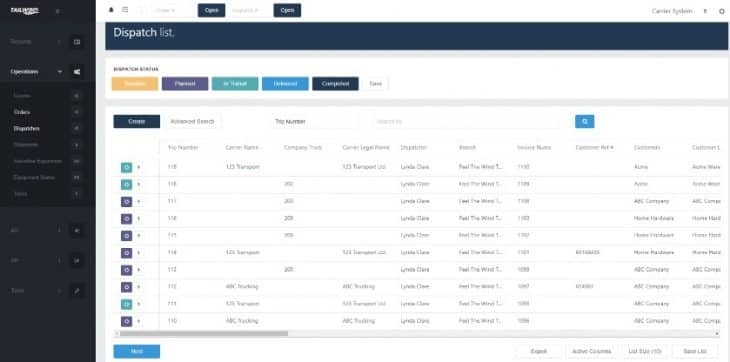
Task: Expand the row arrow for trip 114
Action: [139, 253]
